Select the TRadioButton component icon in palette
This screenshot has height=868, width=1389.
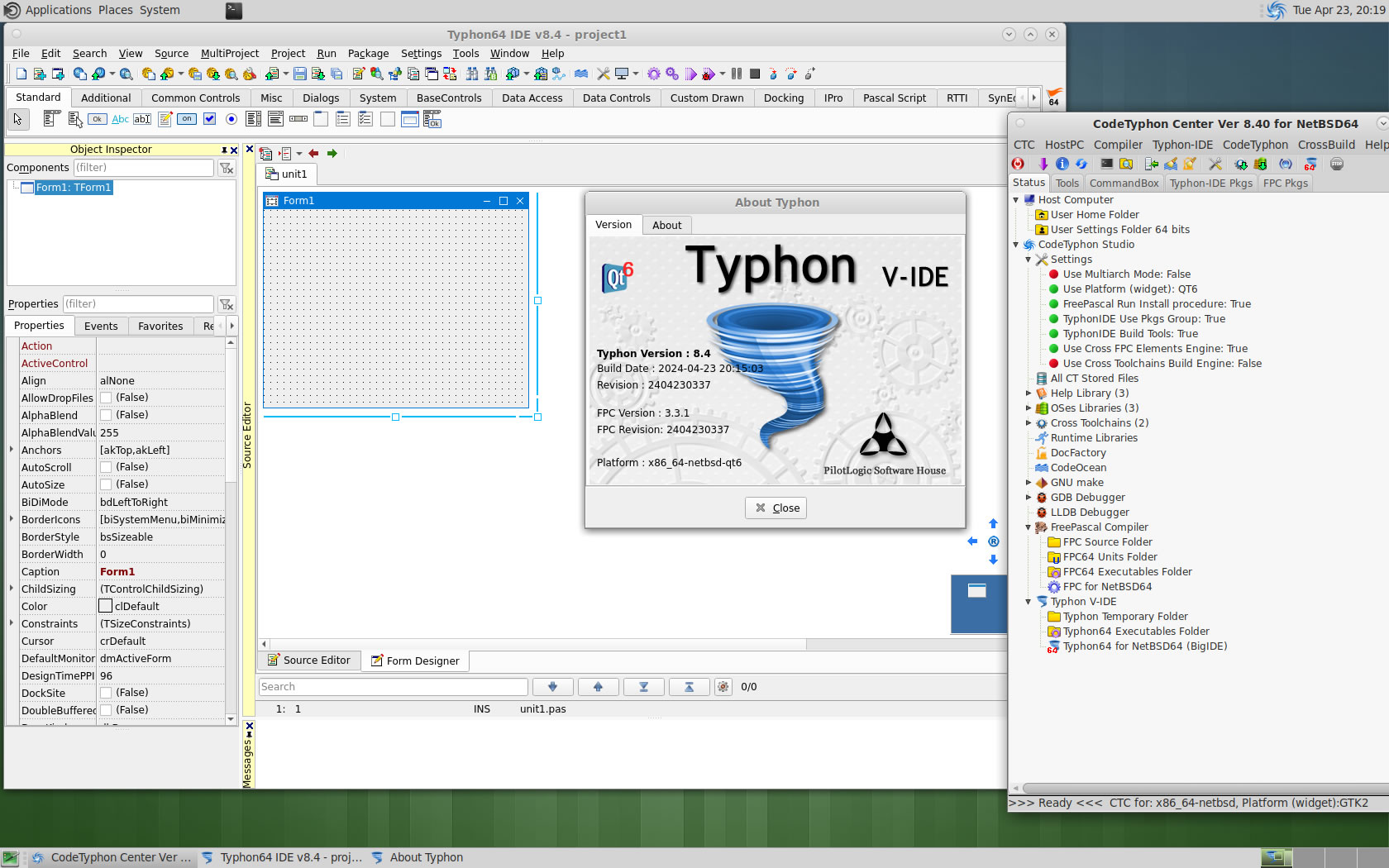pos(231,119)
